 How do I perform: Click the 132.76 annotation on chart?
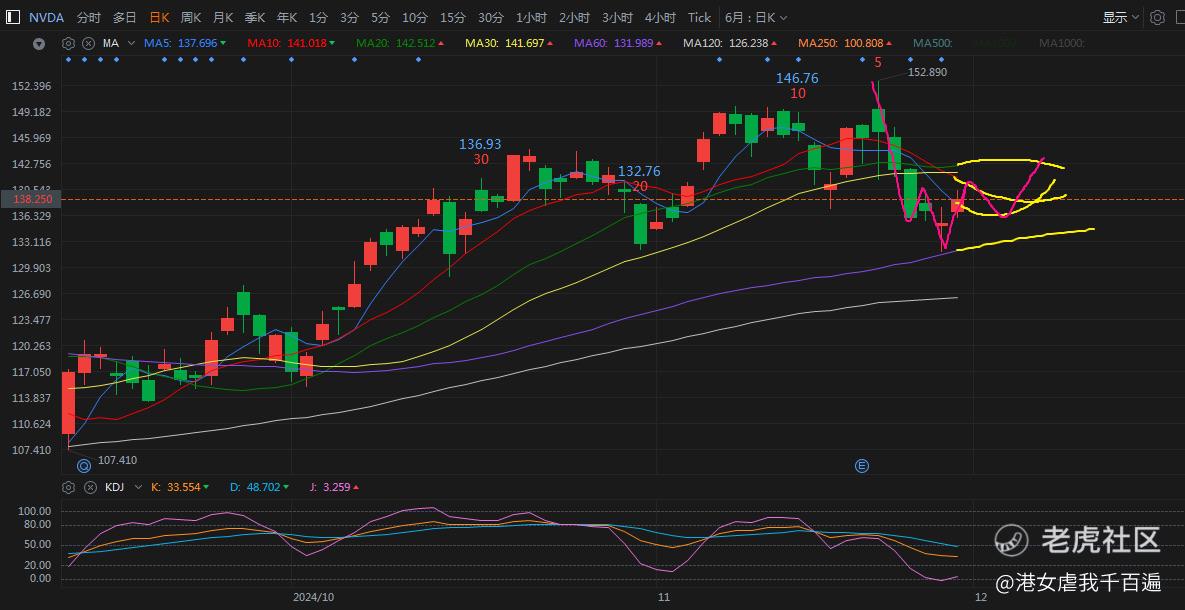coord(639,171)
